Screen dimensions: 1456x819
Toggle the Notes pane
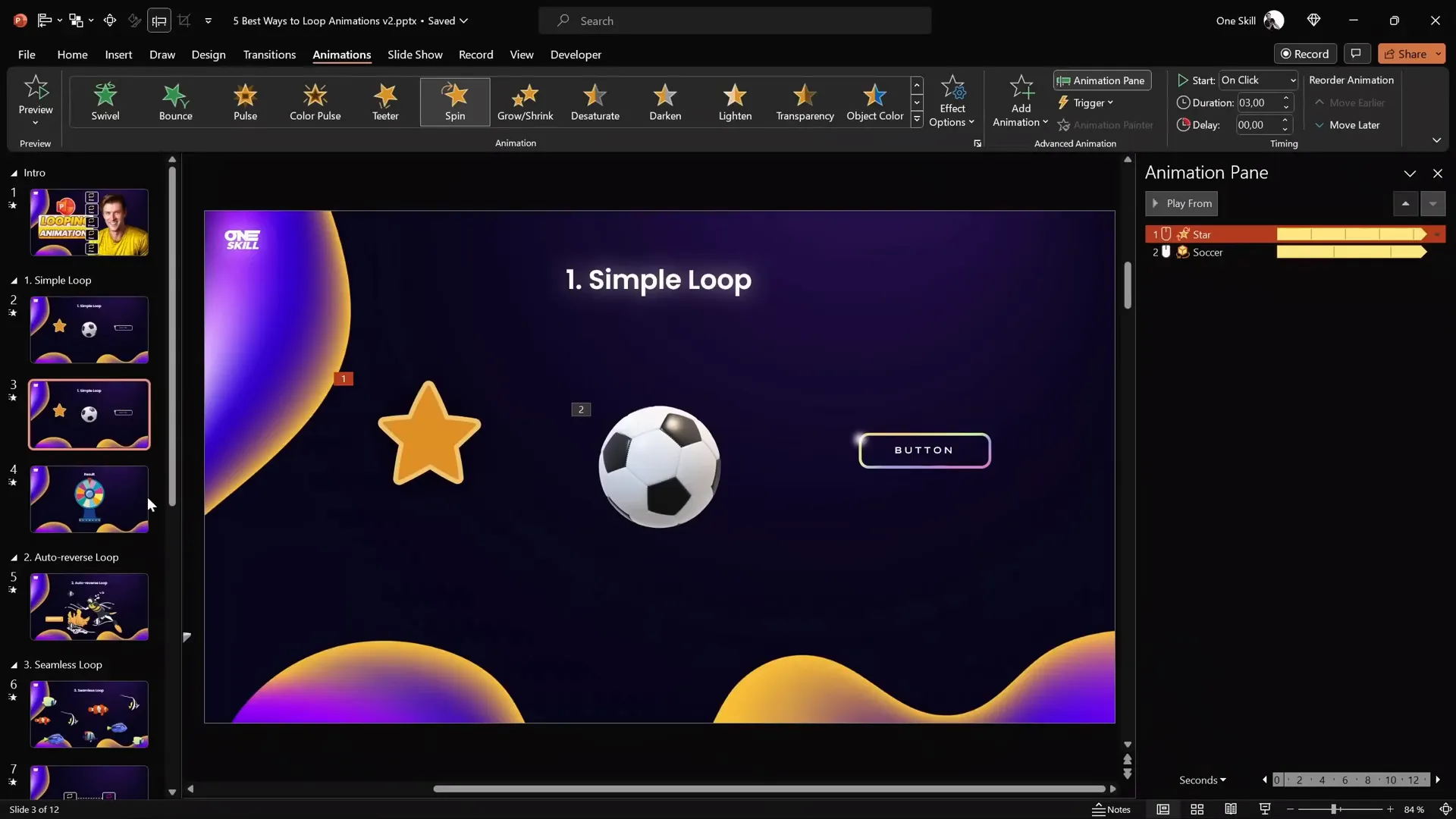(1112, 810)
